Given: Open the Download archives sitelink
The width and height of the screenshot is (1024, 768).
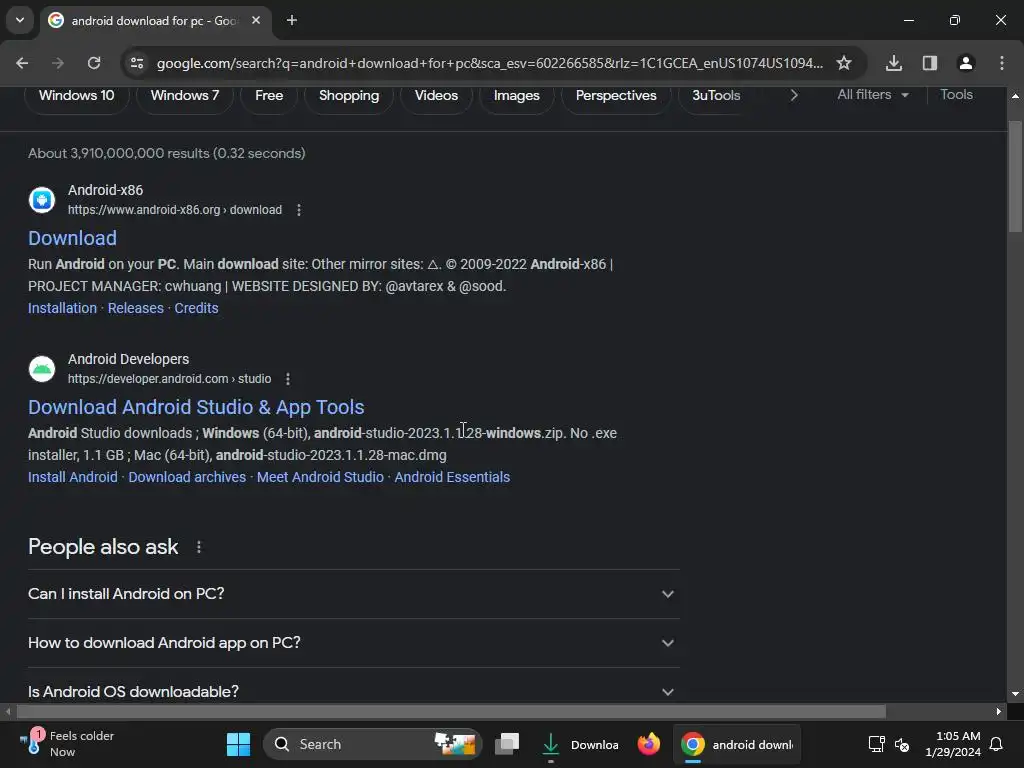Looking at the screenshot, I should point(187,477).
